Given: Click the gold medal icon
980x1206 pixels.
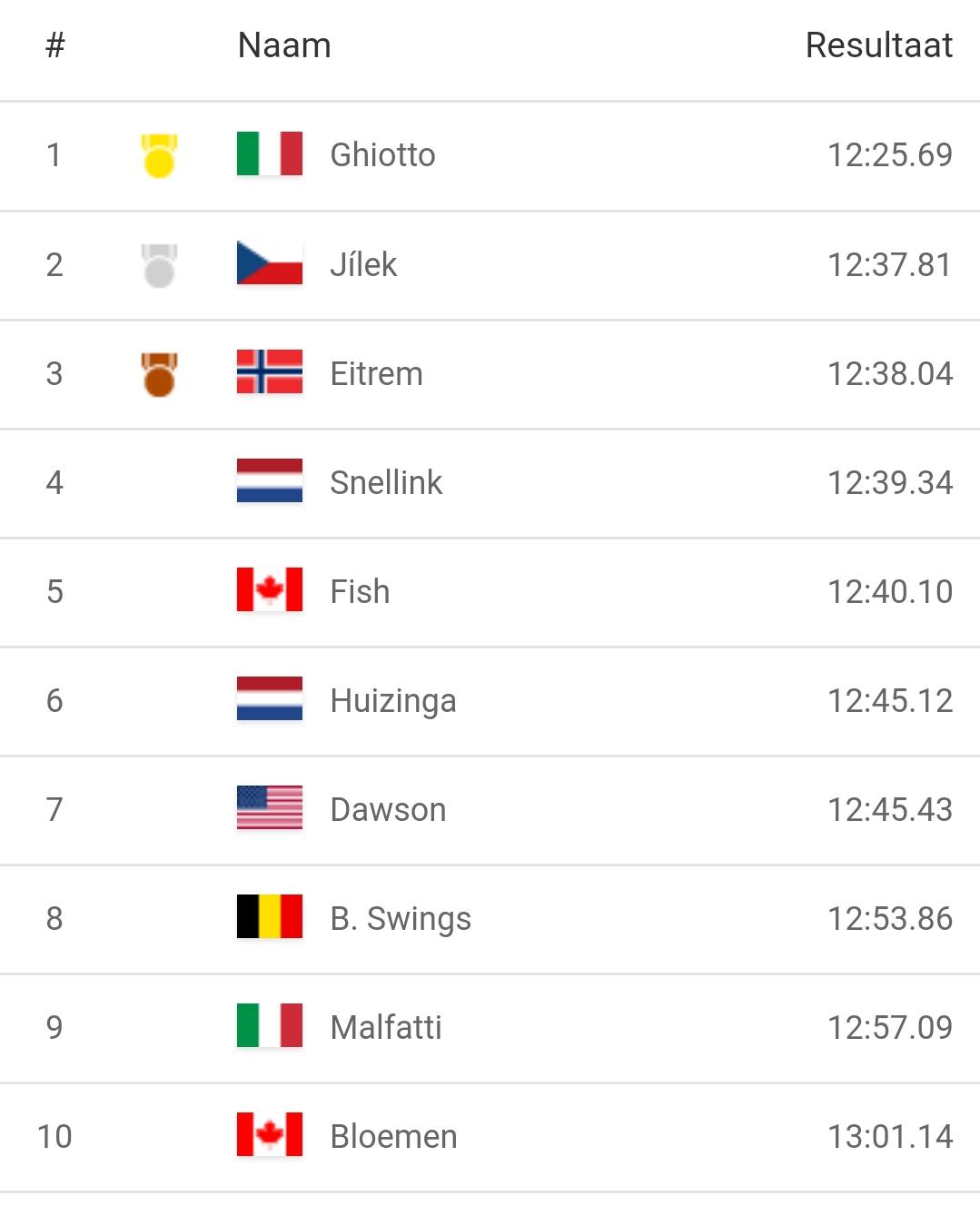Looking at the screenshot, I should 159,155.
